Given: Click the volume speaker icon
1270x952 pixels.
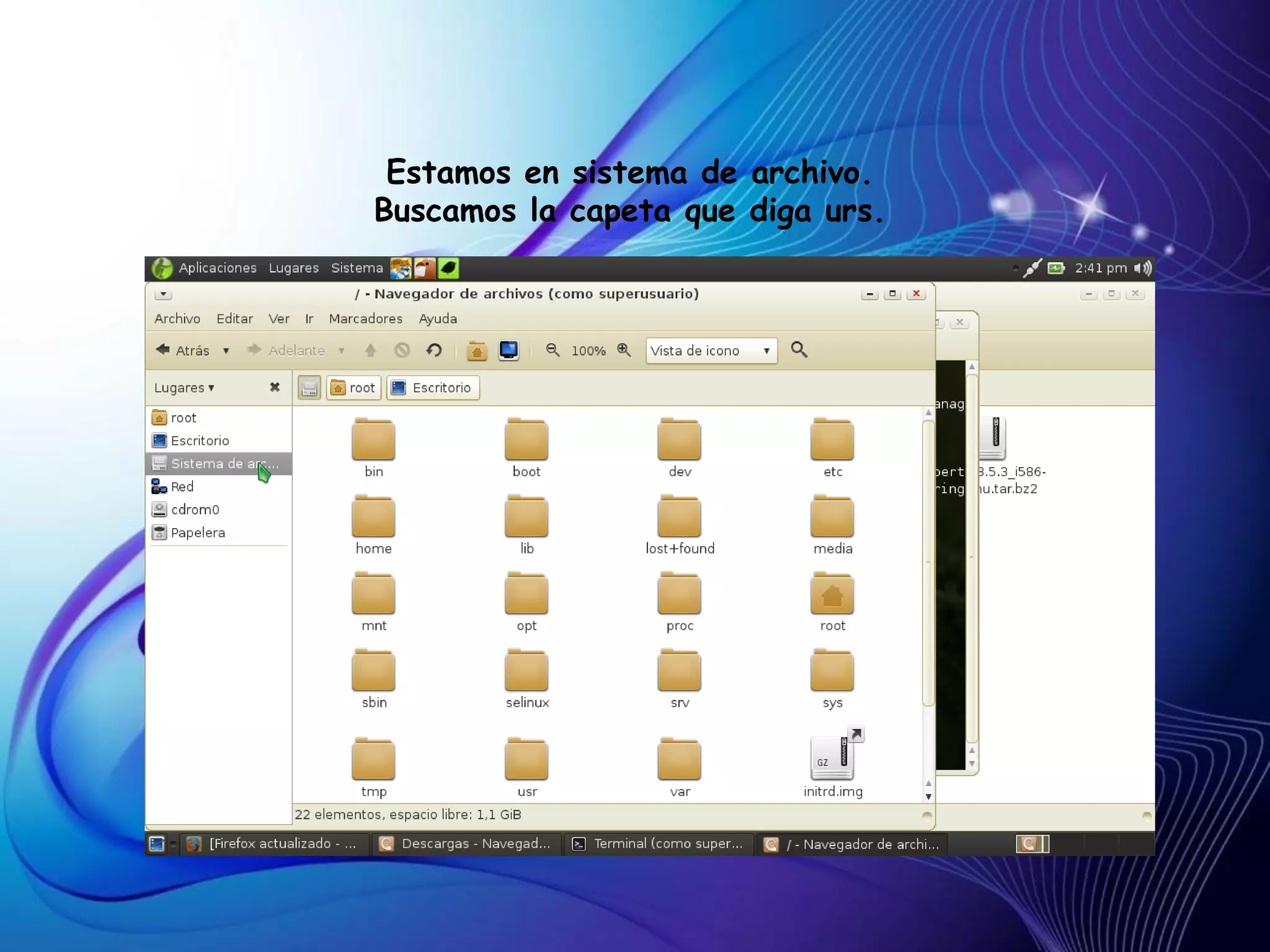Looking at the screenshot, I should tap(1143, 268).
